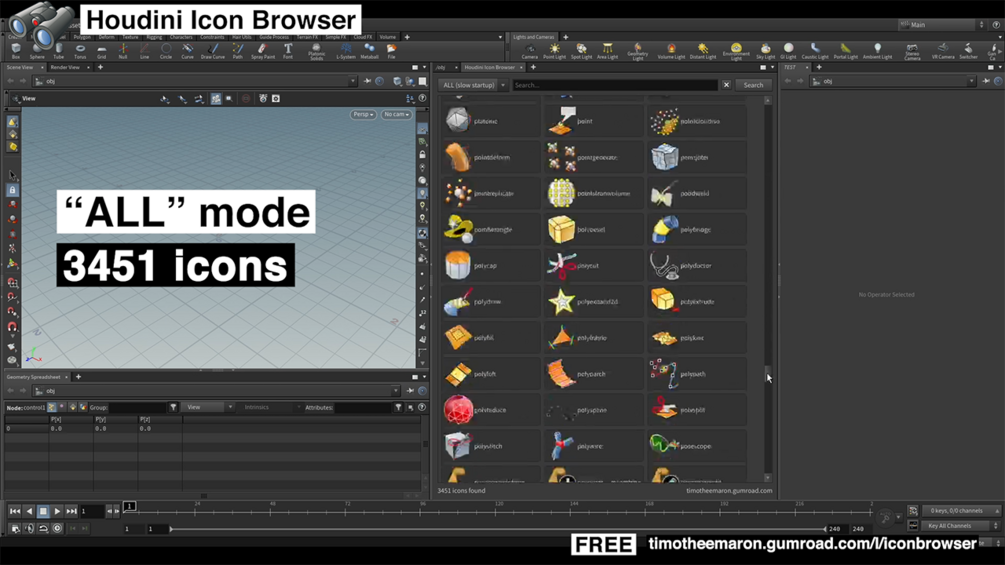Open timotheemaron.gumroad.com link in Icon Browser footer
Viewport: 1005px width, 565px height.
729,491
